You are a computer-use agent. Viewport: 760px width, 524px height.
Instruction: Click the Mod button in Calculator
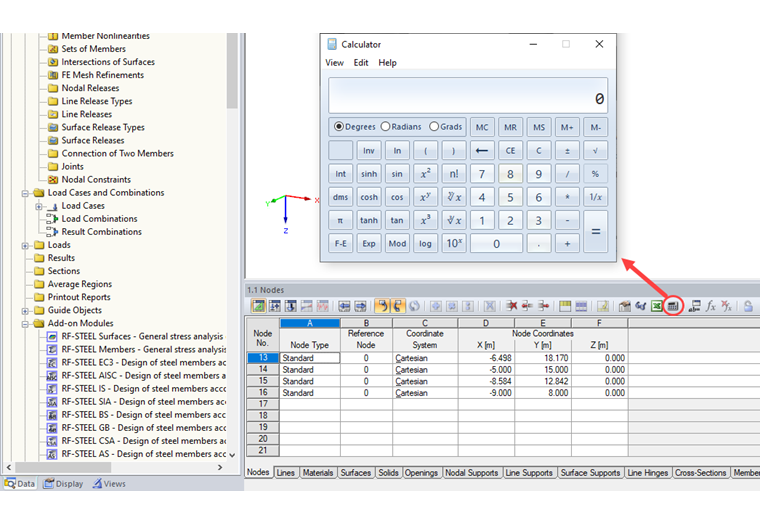tap(397, 243)
